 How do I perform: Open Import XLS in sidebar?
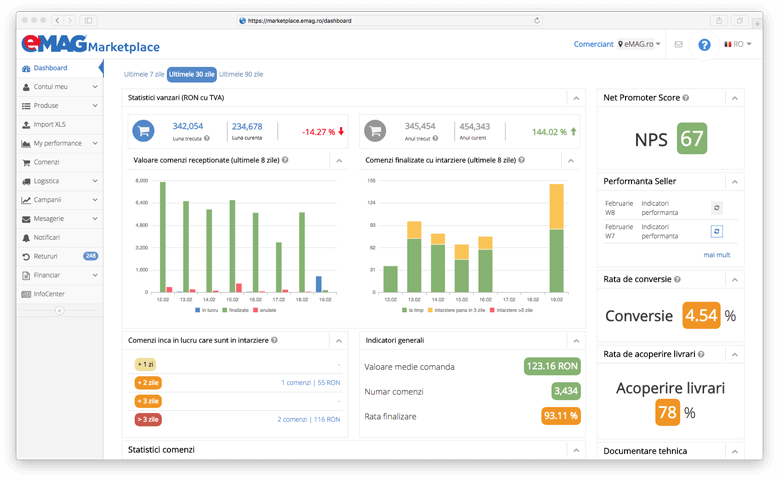[59, 124]
